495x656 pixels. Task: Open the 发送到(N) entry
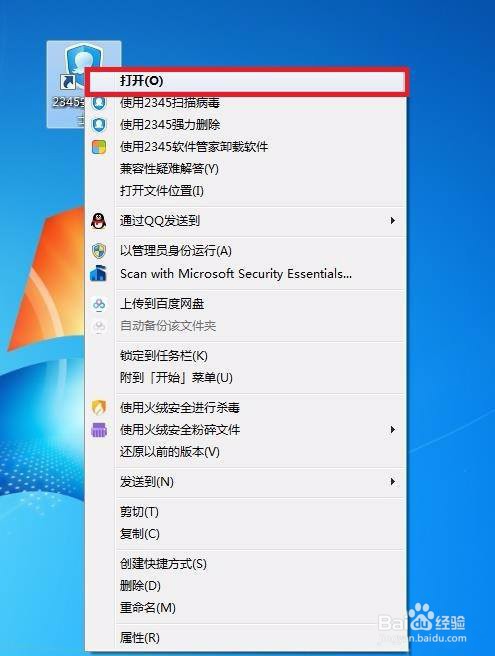coord(247,482)
